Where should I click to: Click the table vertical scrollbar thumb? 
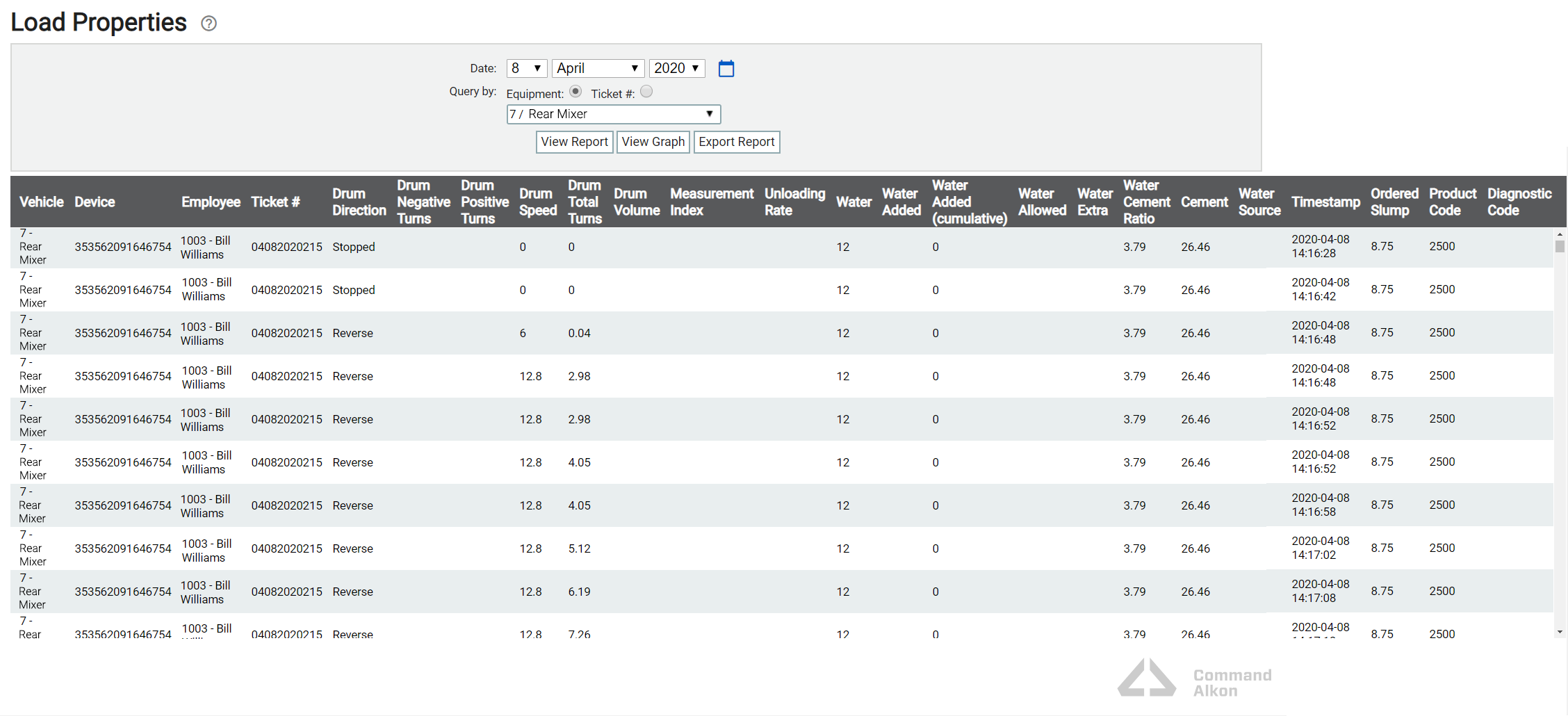[x=1560, y=247]
